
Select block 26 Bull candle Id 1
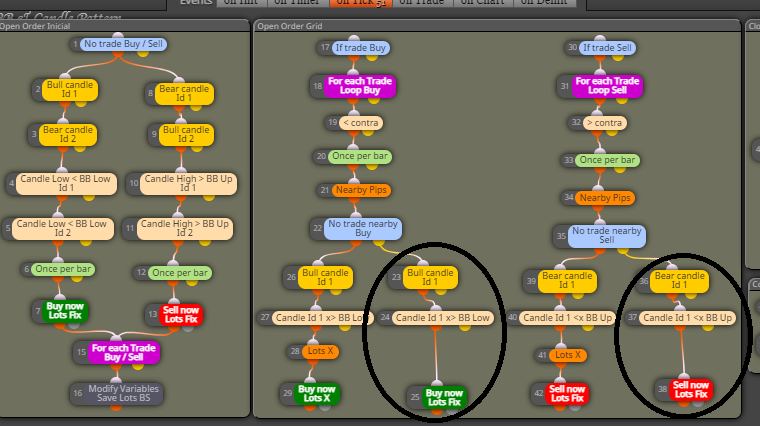click(325, 277)
